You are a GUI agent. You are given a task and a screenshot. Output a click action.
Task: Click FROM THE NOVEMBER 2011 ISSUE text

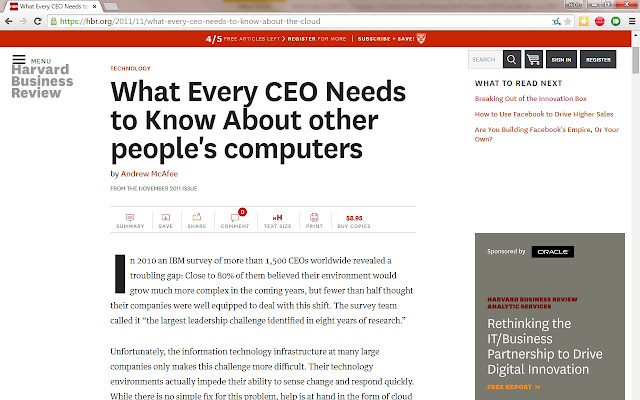tap(153, 189)
